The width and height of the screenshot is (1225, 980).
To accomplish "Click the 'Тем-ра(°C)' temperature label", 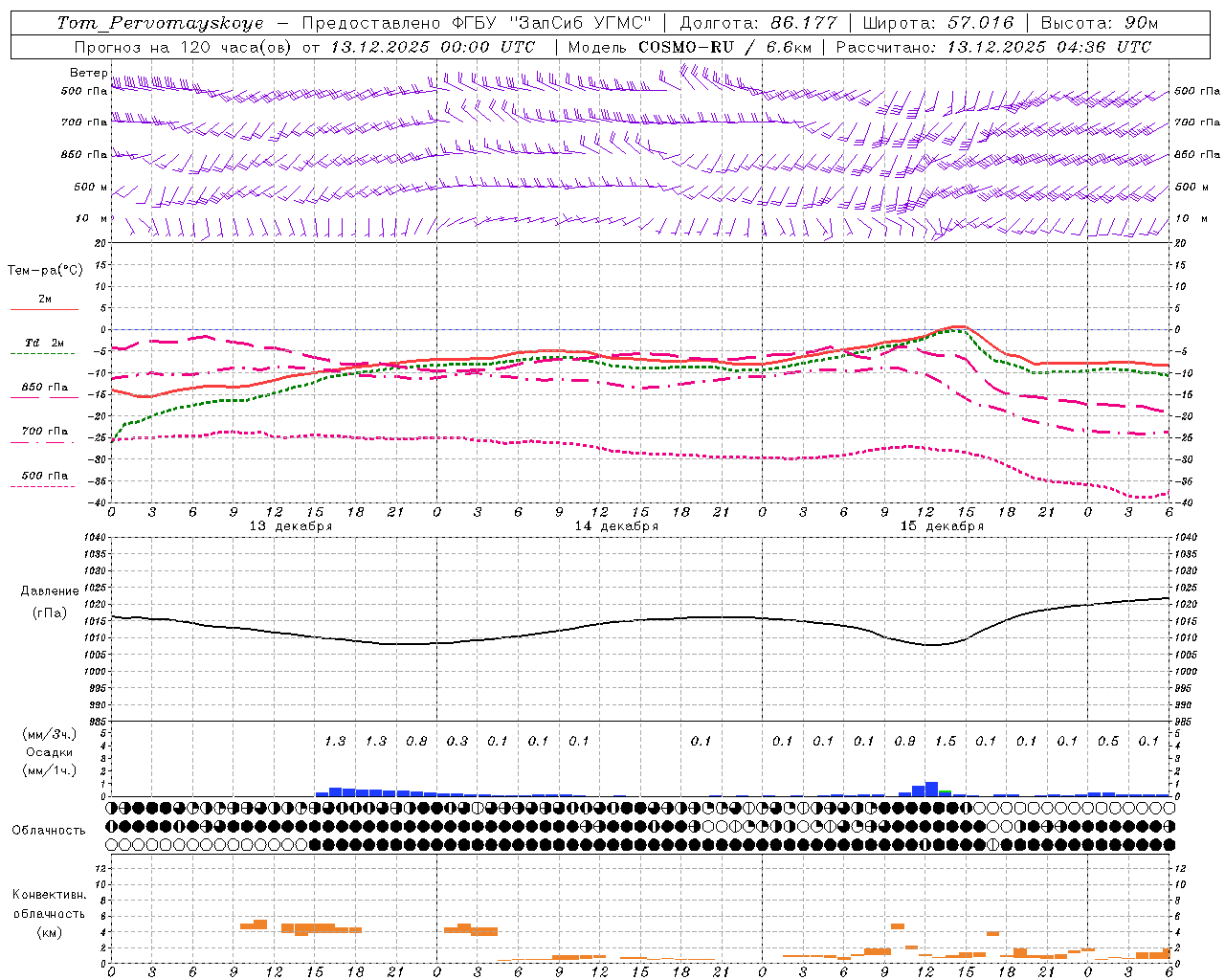I will click(45, 271).
